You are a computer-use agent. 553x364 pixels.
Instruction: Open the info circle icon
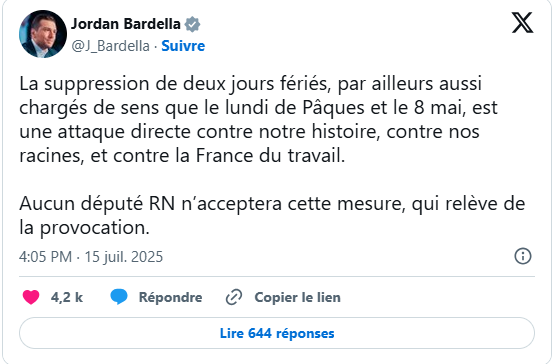523,256
